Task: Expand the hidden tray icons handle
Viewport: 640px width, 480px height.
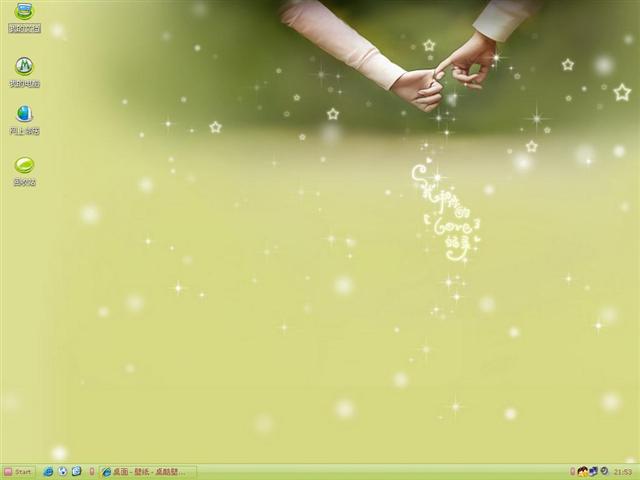Action: 573,472
